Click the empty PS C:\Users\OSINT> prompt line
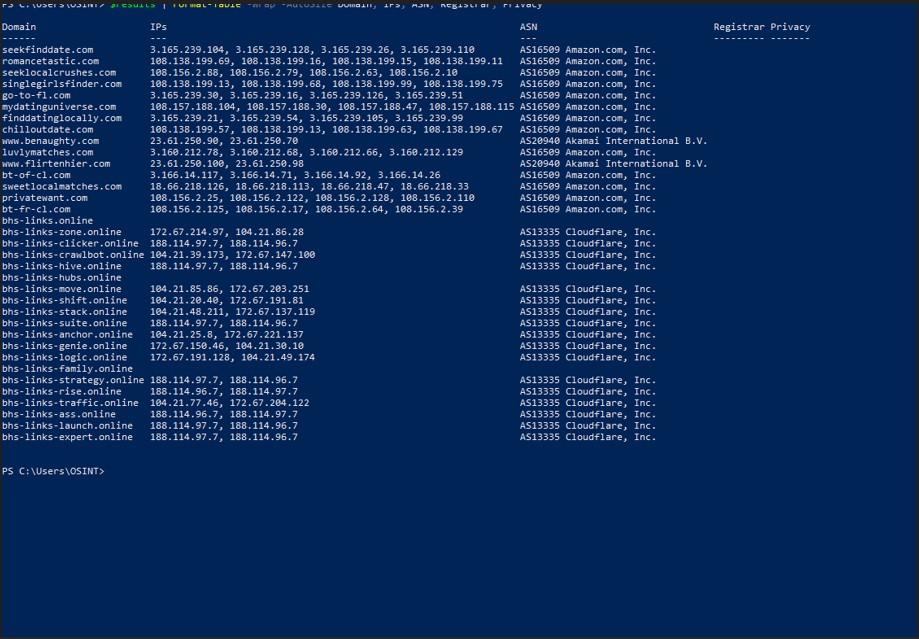 point(53,470)
